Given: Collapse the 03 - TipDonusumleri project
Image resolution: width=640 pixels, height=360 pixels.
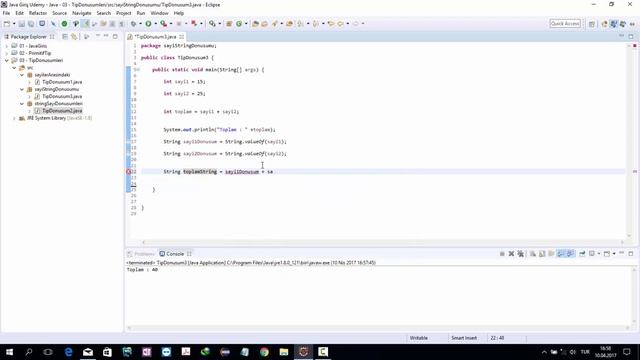Looking at the screenshot, I should tap(7, 60).
